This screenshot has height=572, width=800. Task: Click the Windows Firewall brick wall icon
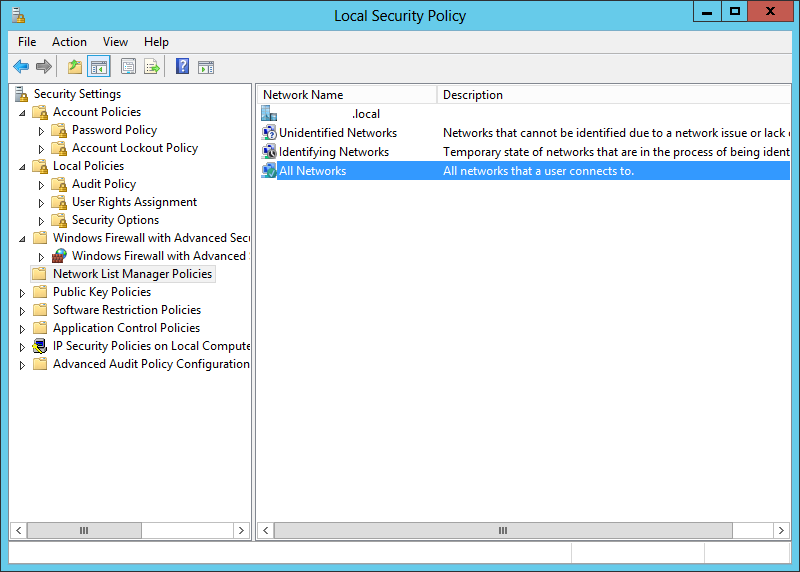click(x=59, y=256)
